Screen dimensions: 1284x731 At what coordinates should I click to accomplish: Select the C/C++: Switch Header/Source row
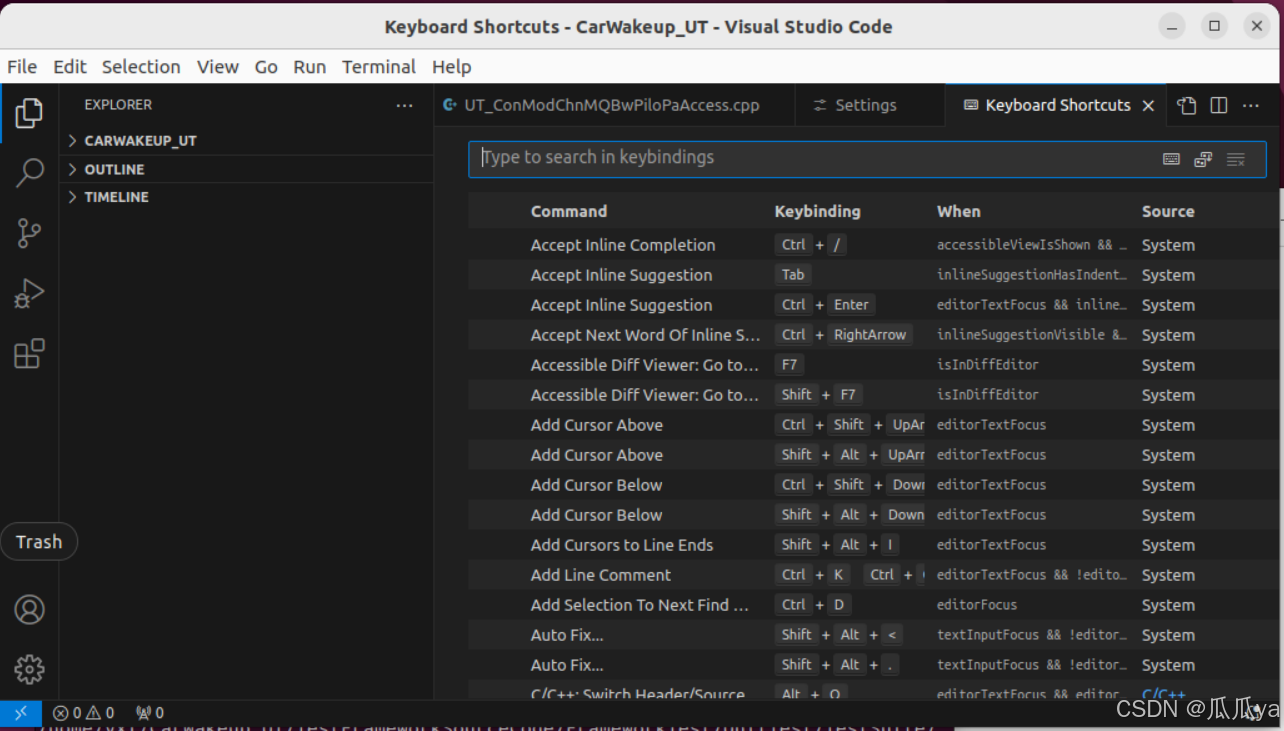pos(872,691)
